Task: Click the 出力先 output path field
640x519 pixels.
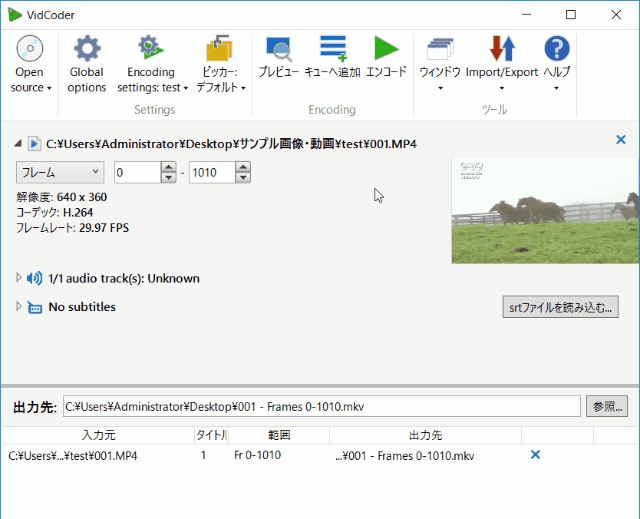Action: click(x=322, y=406)
